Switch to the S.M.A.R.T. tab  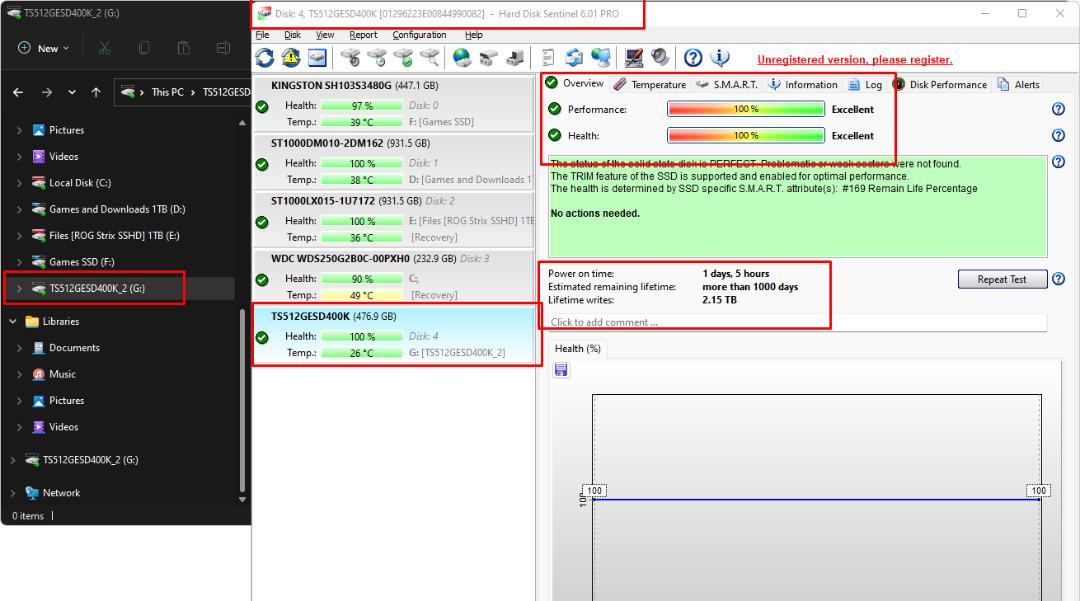point(727,84)
